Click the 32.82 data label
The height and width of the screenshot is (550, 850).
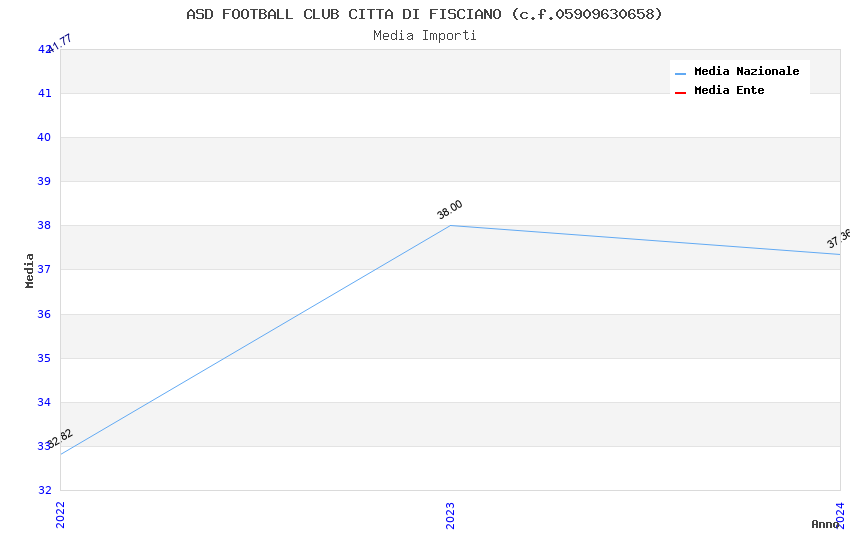point(60,438)
